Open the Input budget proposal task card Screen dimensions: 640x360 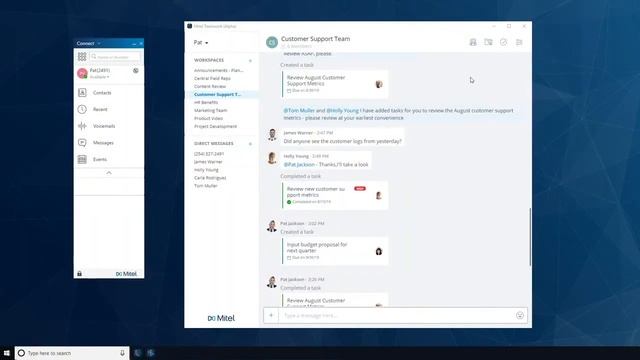pos(335,251)
